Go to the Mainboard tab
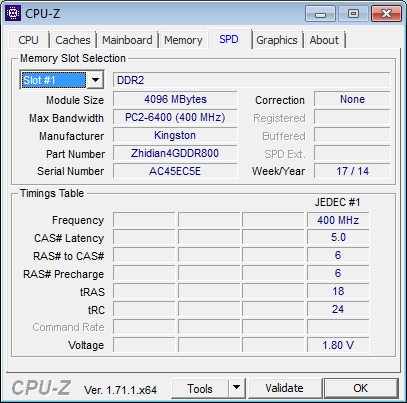Viewport: 407px width, 403px height. tap(127, 40)
